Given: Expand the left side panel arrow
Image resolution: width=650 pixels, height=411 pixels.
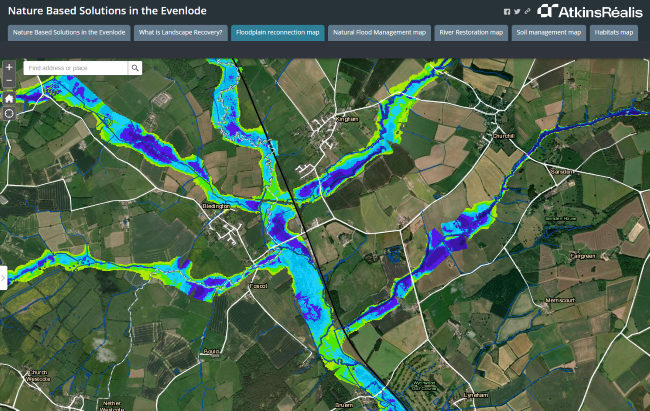Looking at the screenshot, I should pyautogui.click(x=3, y=277).
